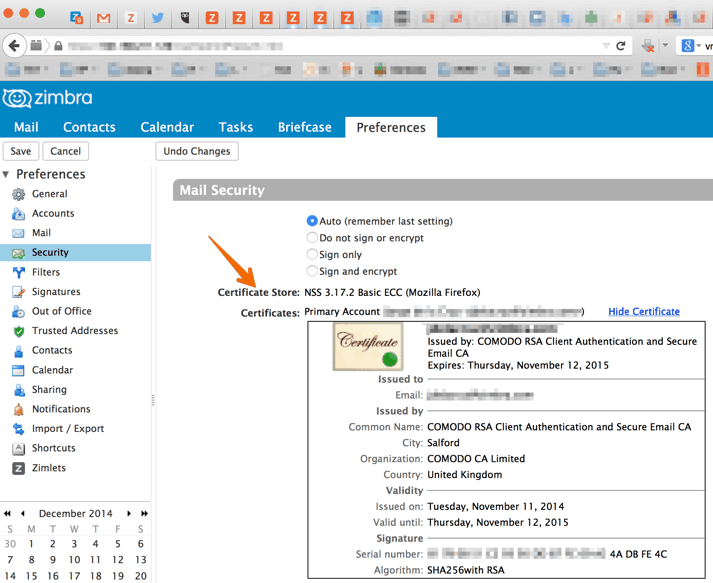Click the sidebar resize handle
This screenshot has height=583, width=713.
coord(153,400)
